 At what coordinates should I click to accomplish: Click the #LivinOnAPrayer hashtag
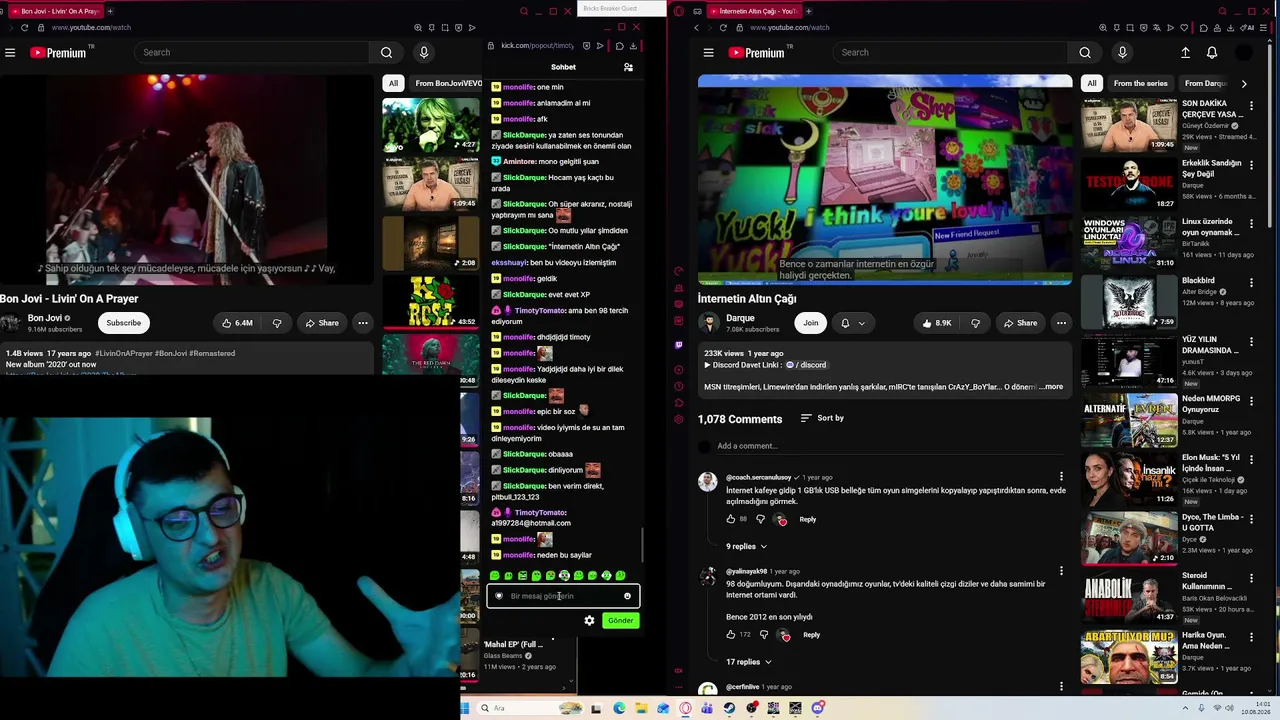click(x=123, y=353)
